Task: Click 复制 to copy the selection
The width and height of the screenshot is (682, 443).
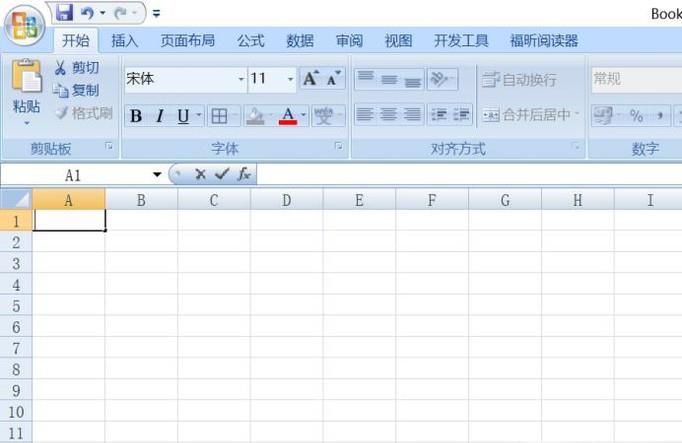Action: pos(76,90)
